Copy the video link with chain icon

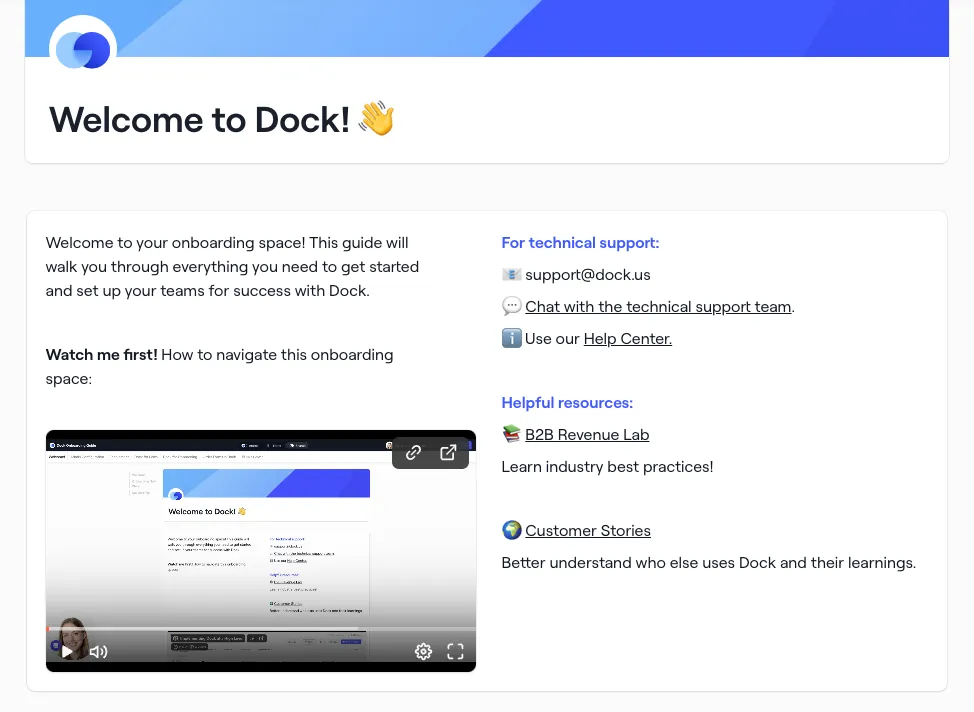pos(414,452)
